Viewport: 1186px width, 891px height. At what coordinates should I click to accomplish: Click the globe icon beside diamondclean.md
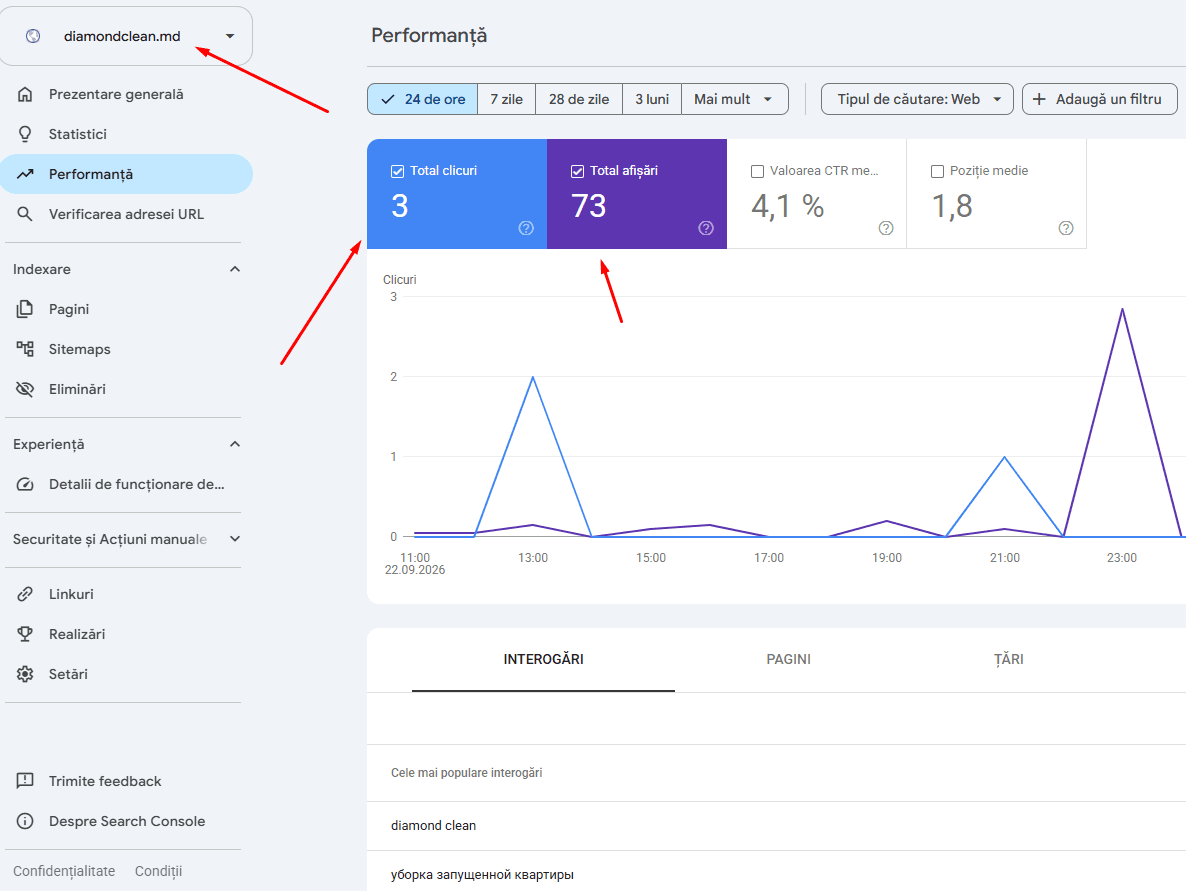[33, 36]
